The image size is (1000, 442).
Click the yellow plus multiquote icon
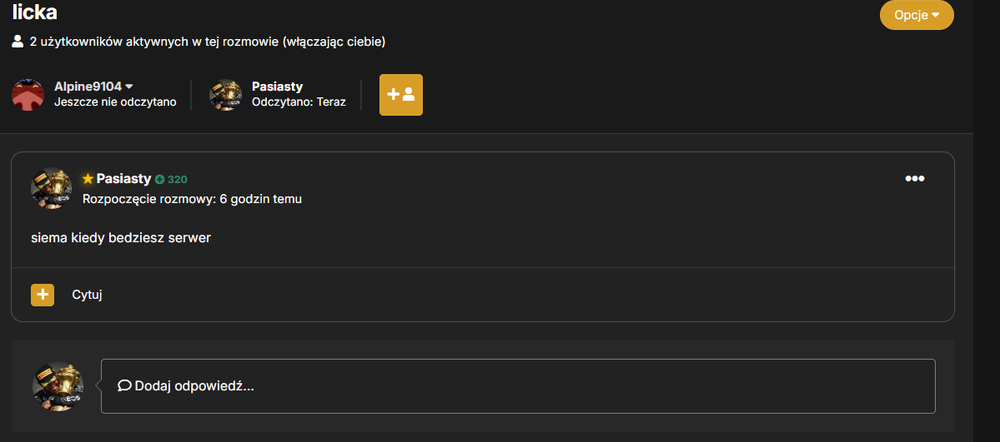43,295
